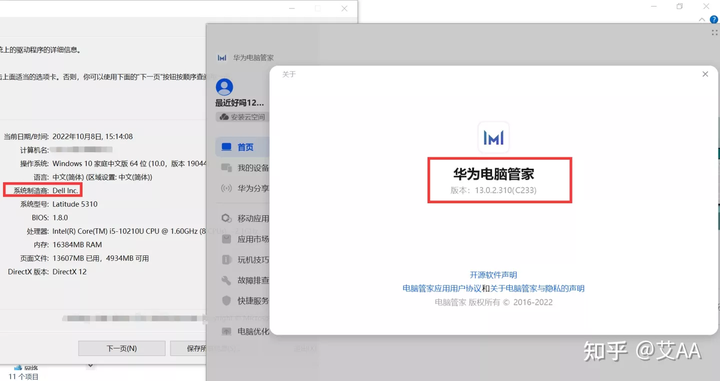Open the 开源软件声明 link
The height and width of the screenshot is (381, 720).
pos(493,275)
